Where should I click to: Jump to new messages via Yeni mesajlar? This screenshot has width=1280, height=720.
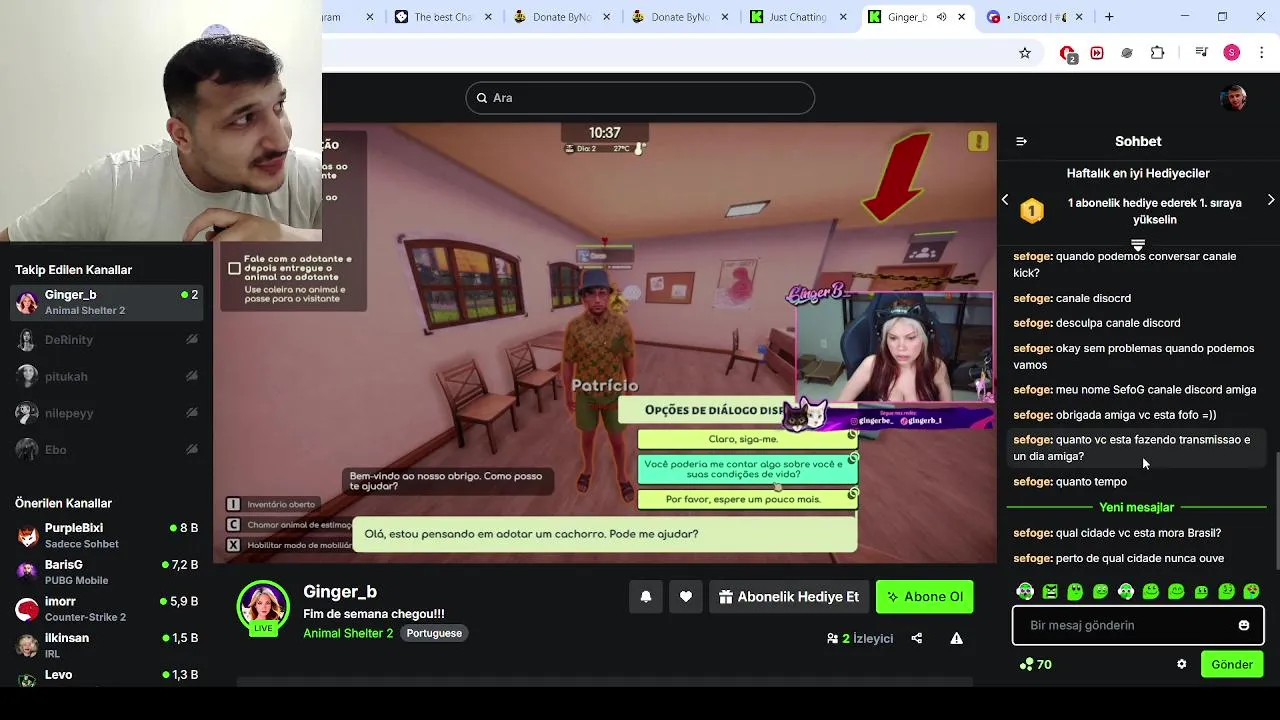point(1136,507)
